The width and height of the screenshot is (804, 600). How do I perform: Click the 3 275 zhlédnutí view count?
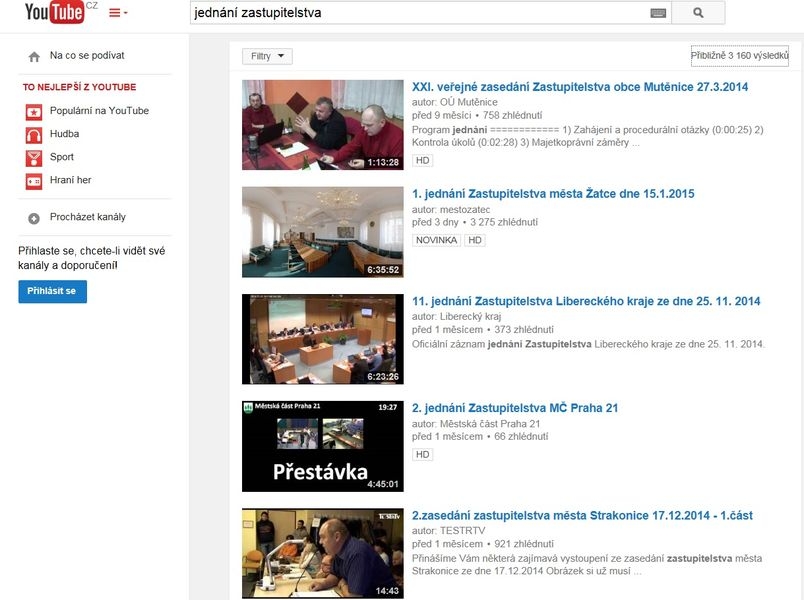(x=504, y=222)
